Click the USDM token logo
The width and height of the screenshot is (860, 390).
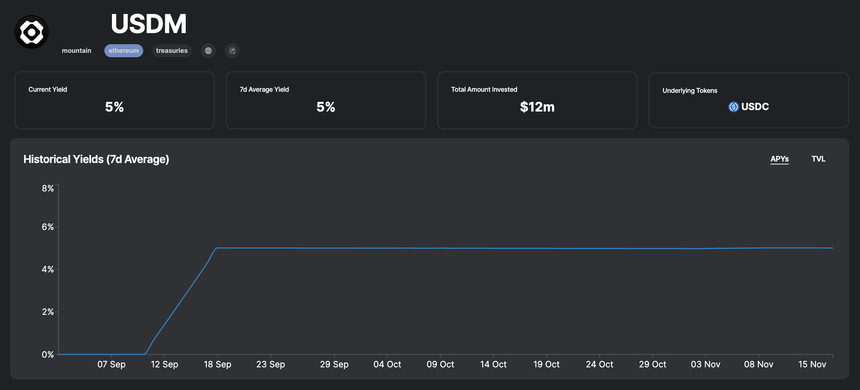[31, 32]
